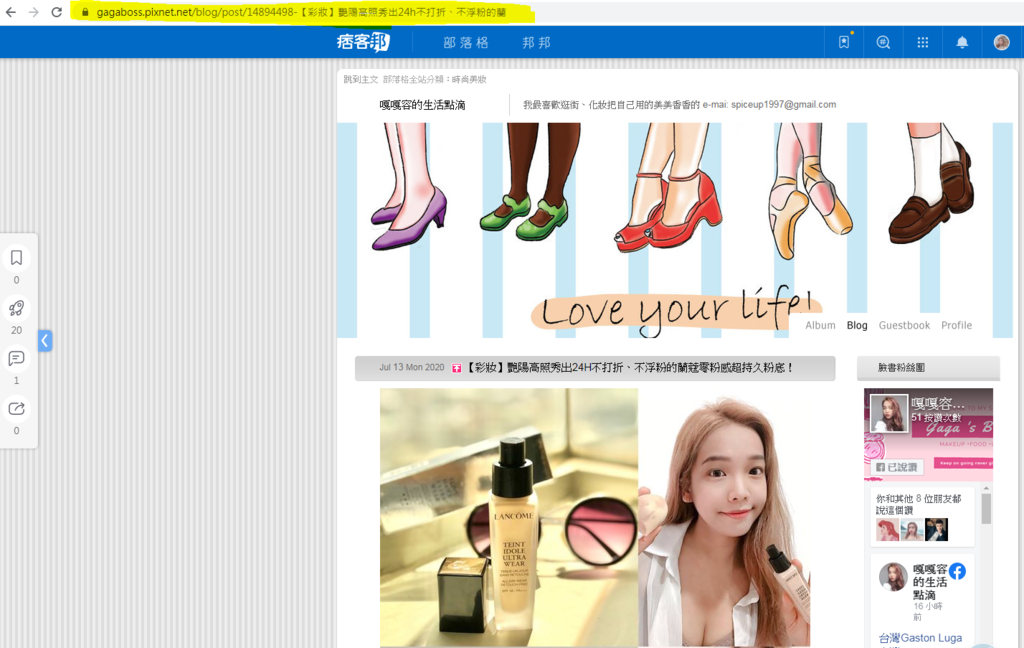Click the pink pinned-post icon before title
The height and width of the screenshot is (648, 1024).
456,368
